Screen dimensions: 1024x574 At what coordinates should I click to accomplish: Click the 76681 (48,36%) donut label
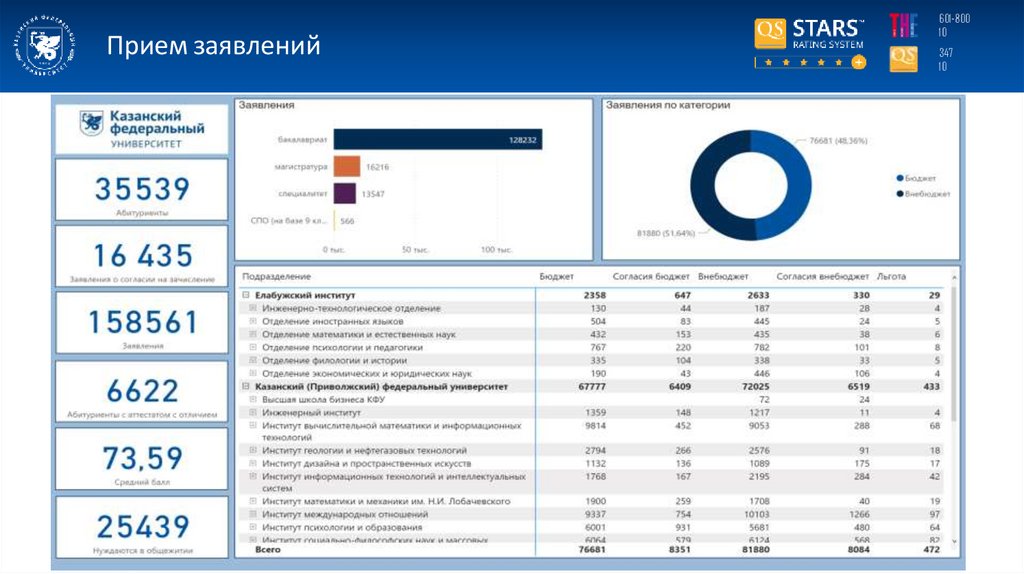click(x=838, y=140)
